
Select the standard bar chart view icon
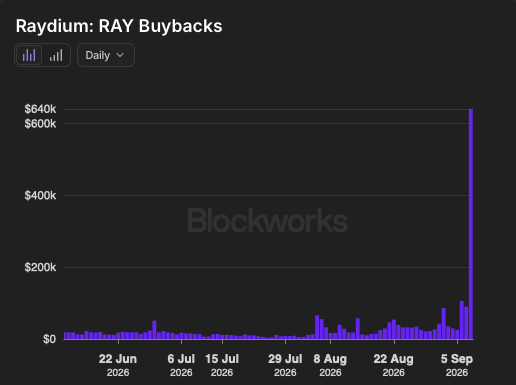click(29, 55)
